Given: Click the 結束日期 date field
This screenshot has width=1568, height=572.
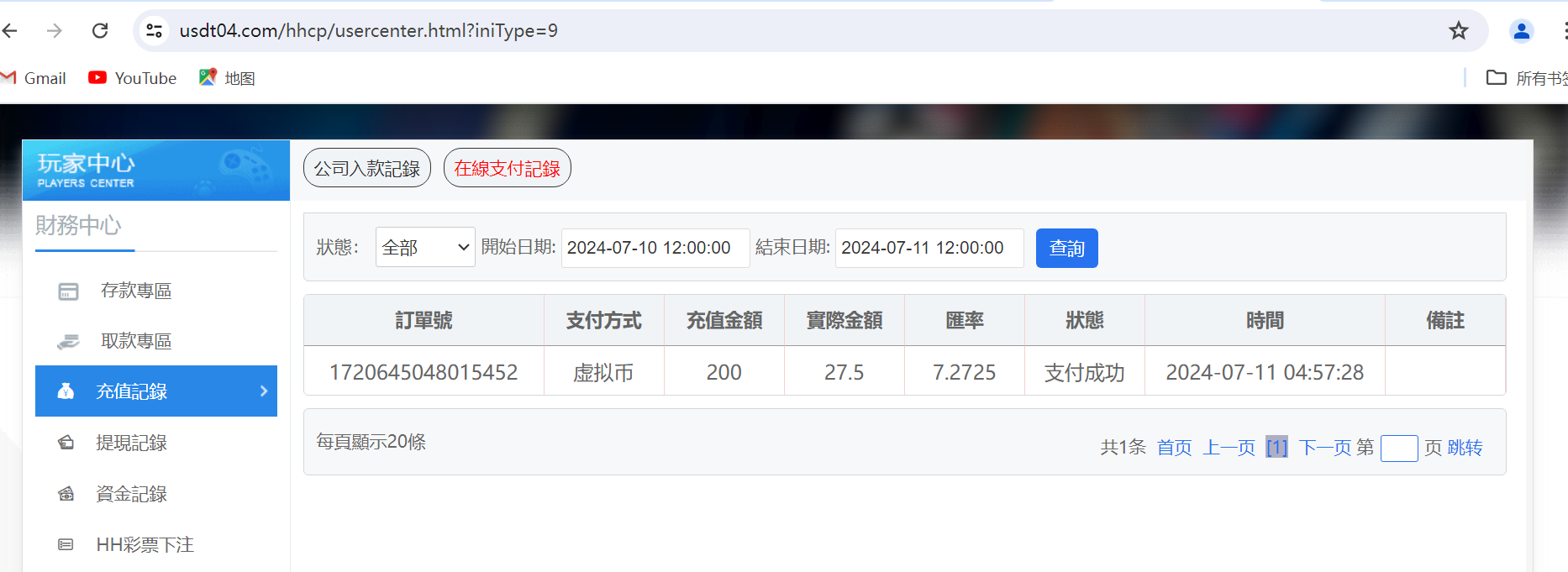Looking at the screenshot, I should tap(929, 248).
